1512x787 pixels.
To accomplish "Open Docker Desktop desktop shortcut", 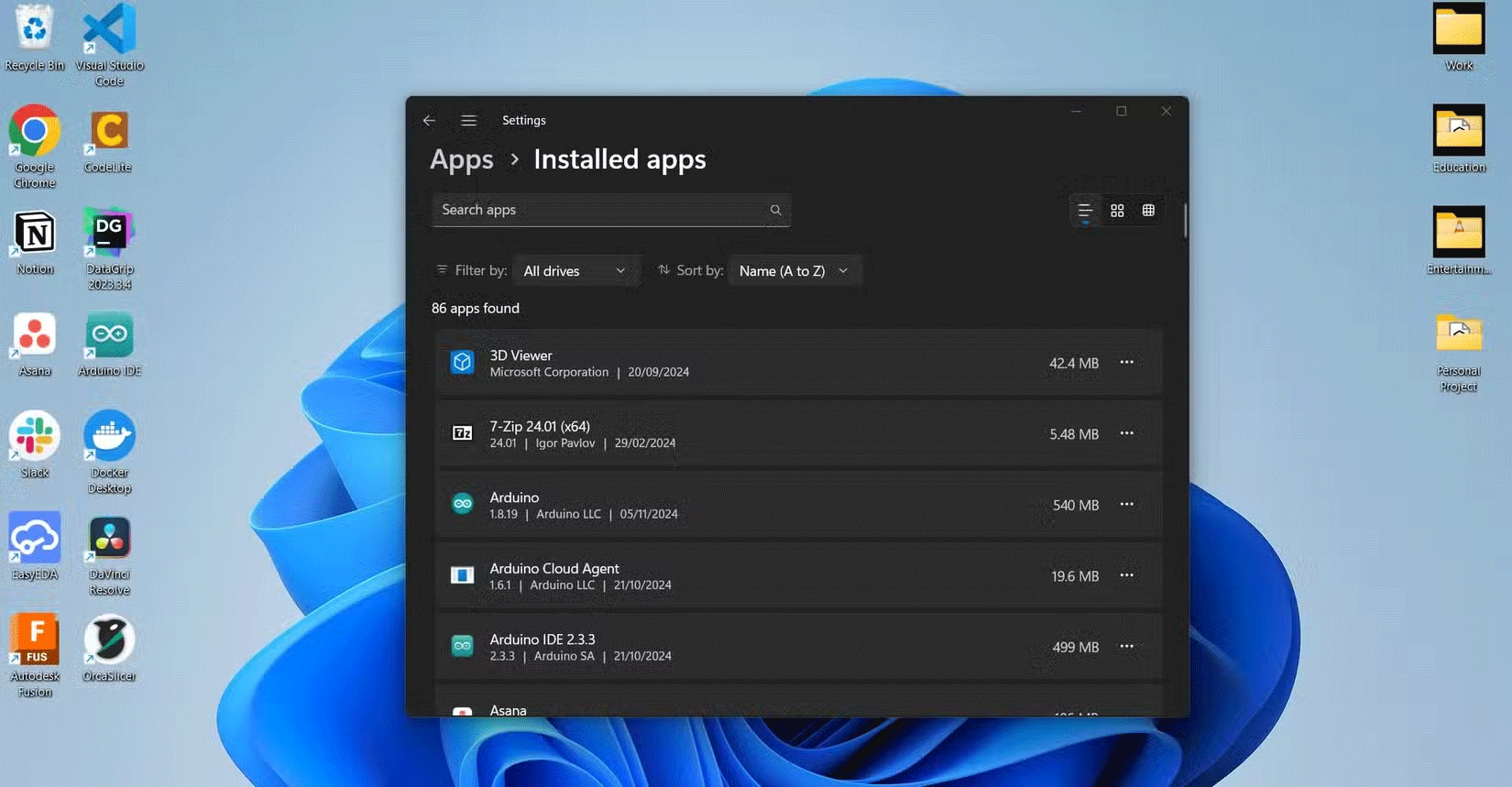I will point(109,436).
